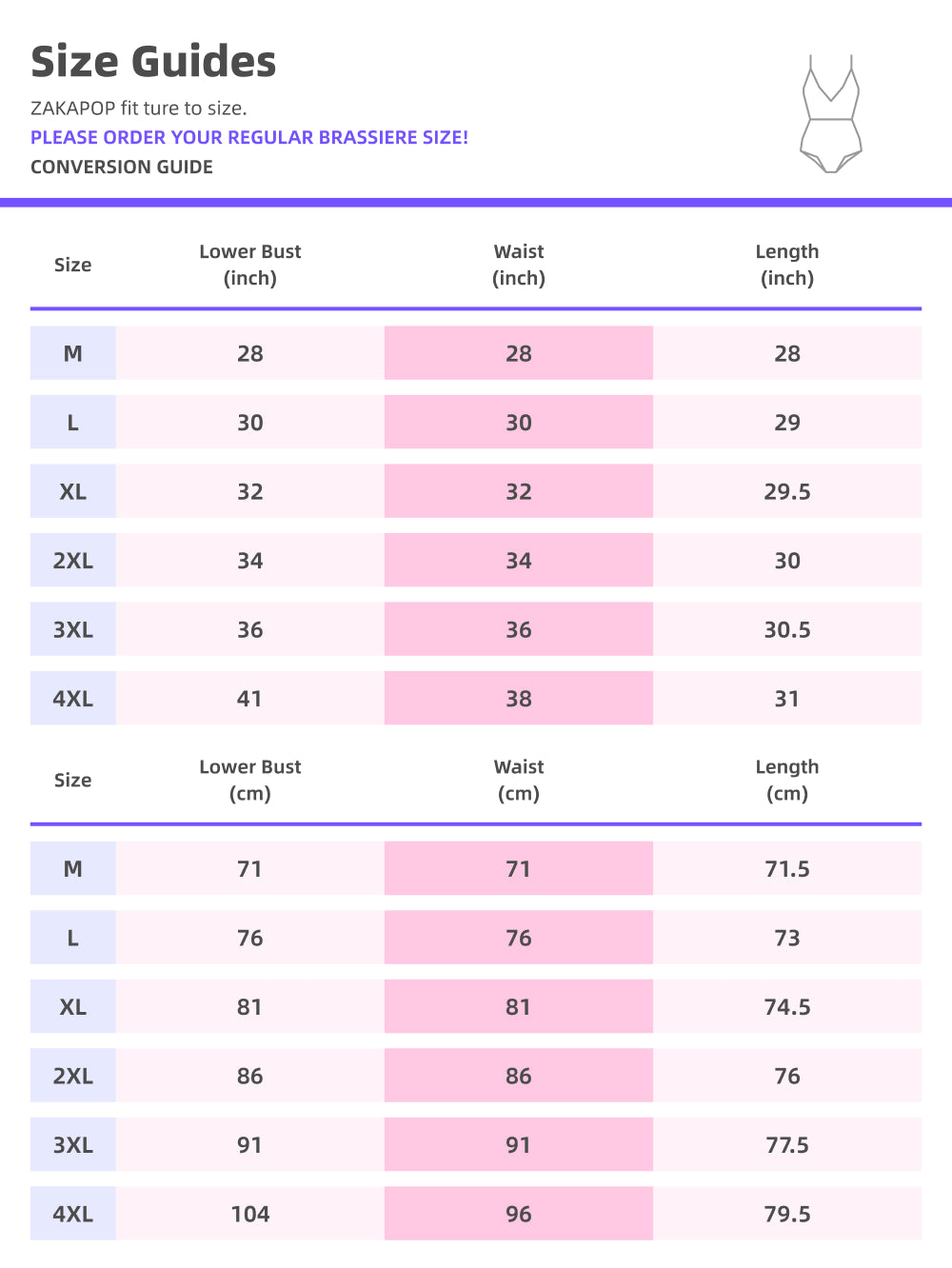952x1268 pixels.
Task: Click the Waist (cm) column header
Action: (519, 780)
